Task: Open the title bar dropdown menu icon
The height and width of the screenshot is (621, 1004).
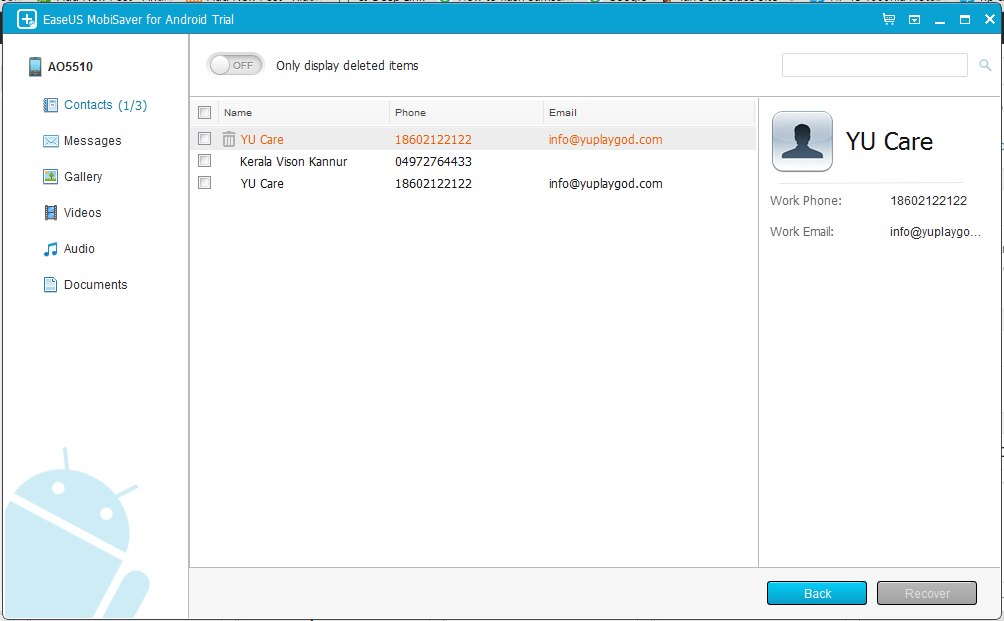Action: [x=914, y=20]
